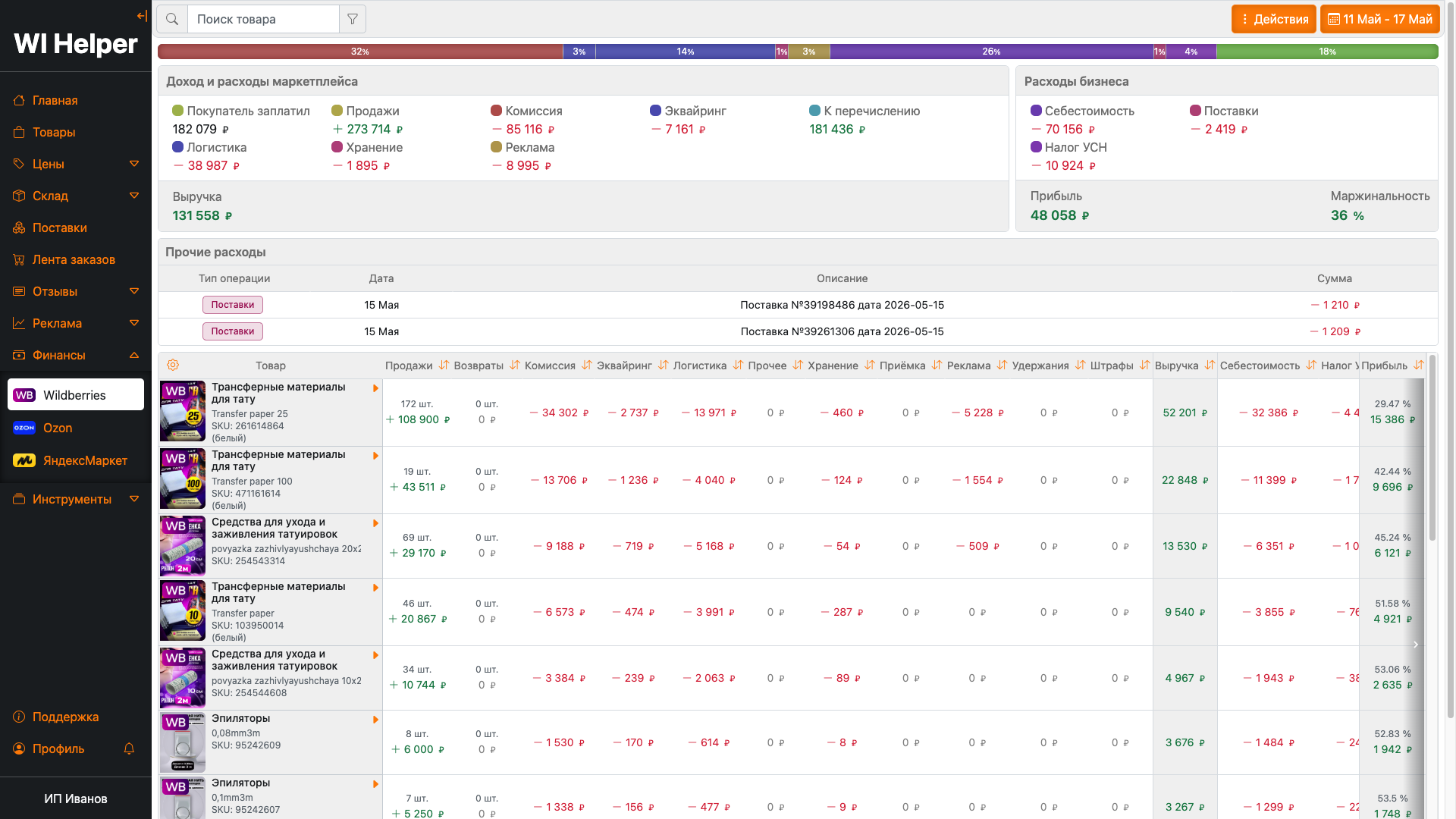
Task: Click К перечислению value 181 436 ₽
Action: pos(837,129)
